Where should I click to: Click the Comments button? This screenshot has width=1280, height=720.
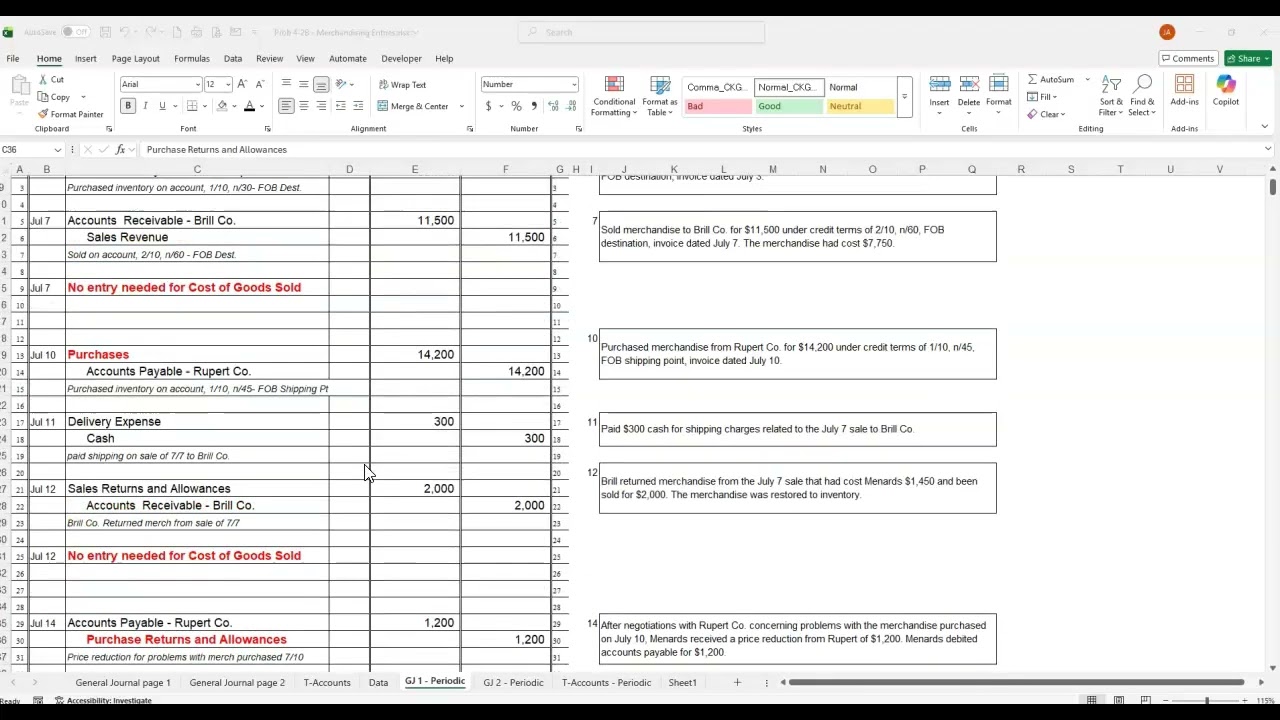pos(1188,58)
